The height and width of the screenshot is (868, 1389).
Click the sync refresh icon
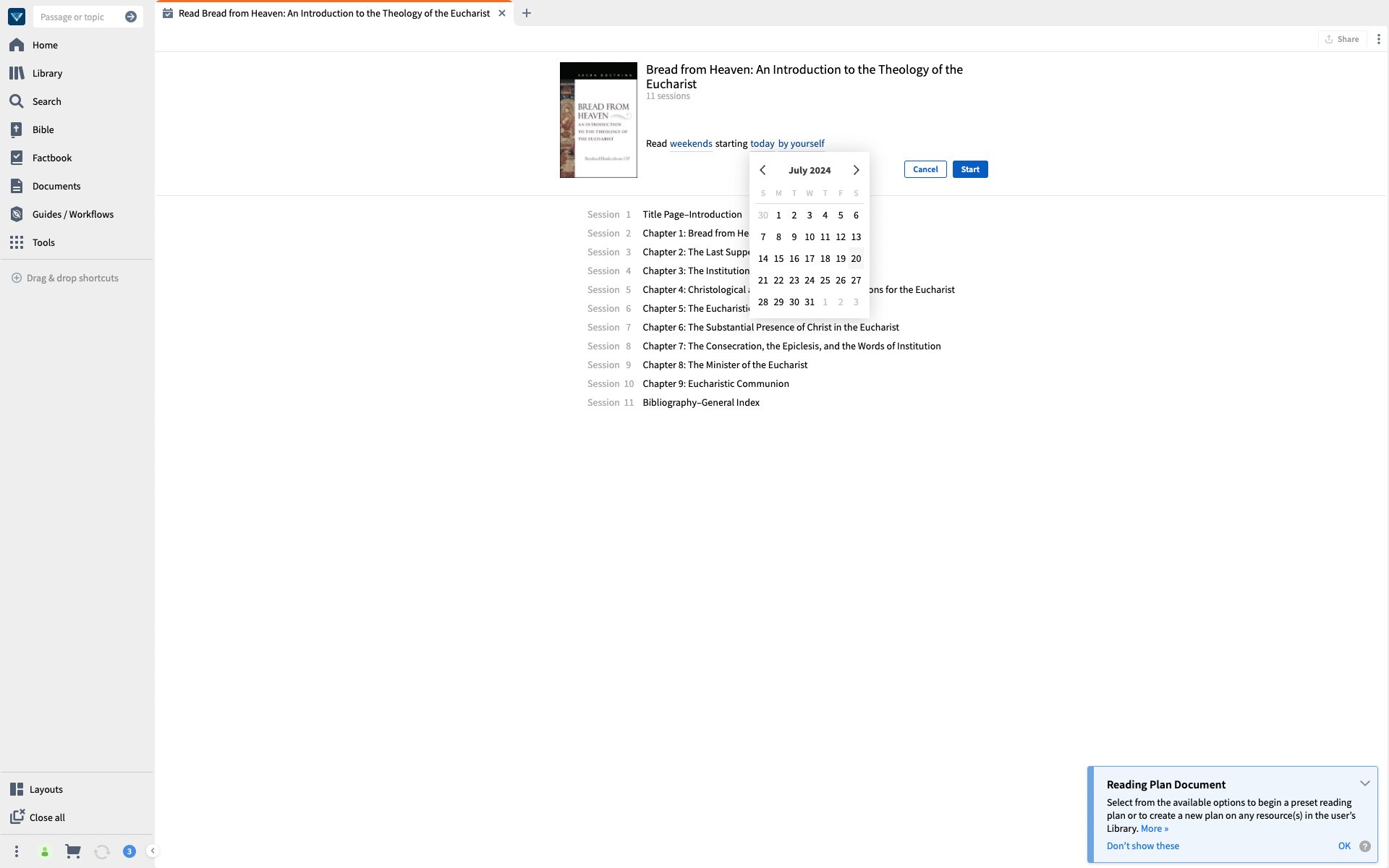pos(102,851)
